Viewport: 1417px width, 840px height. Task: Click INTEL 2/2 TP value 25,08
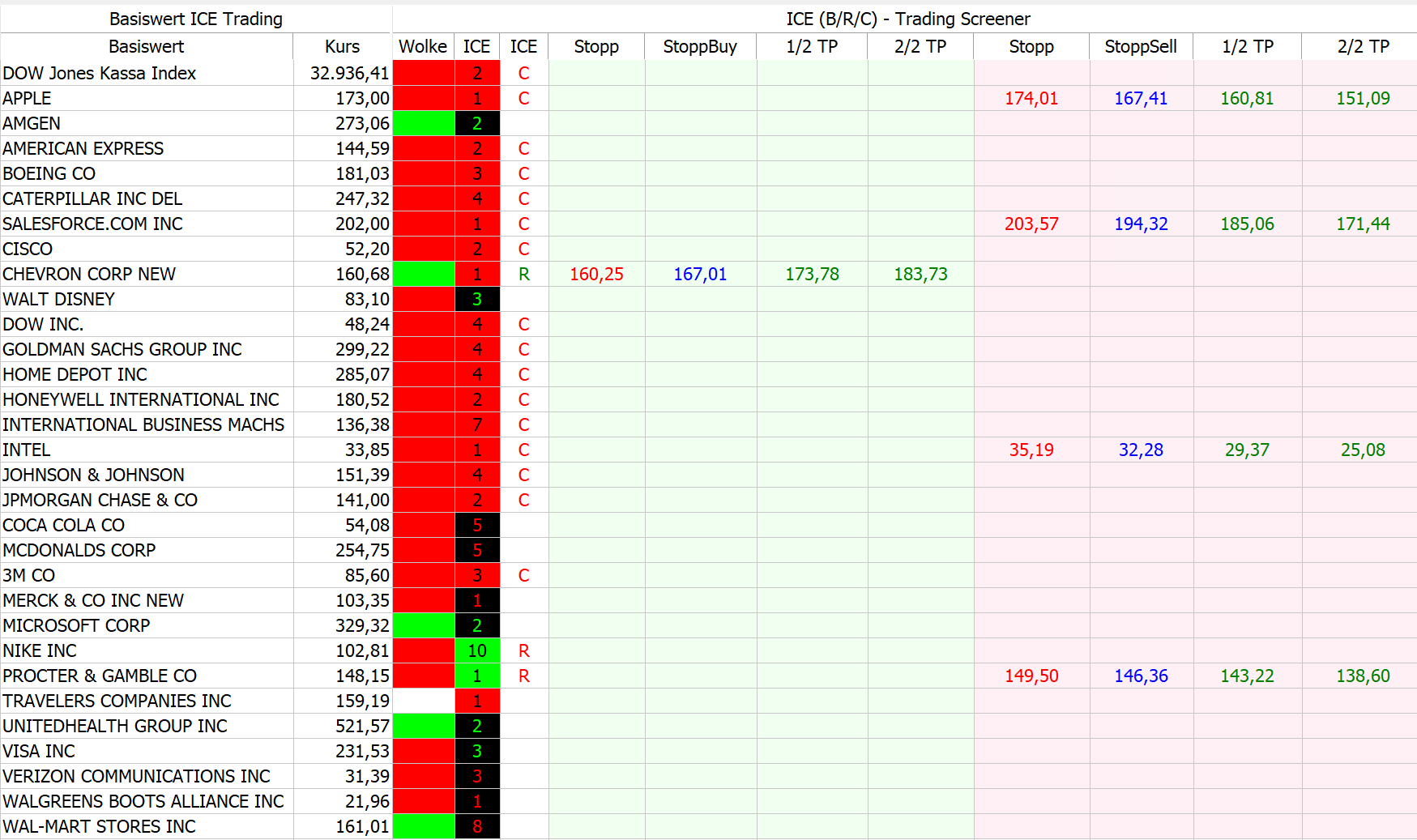click(x=1363, y=450)
